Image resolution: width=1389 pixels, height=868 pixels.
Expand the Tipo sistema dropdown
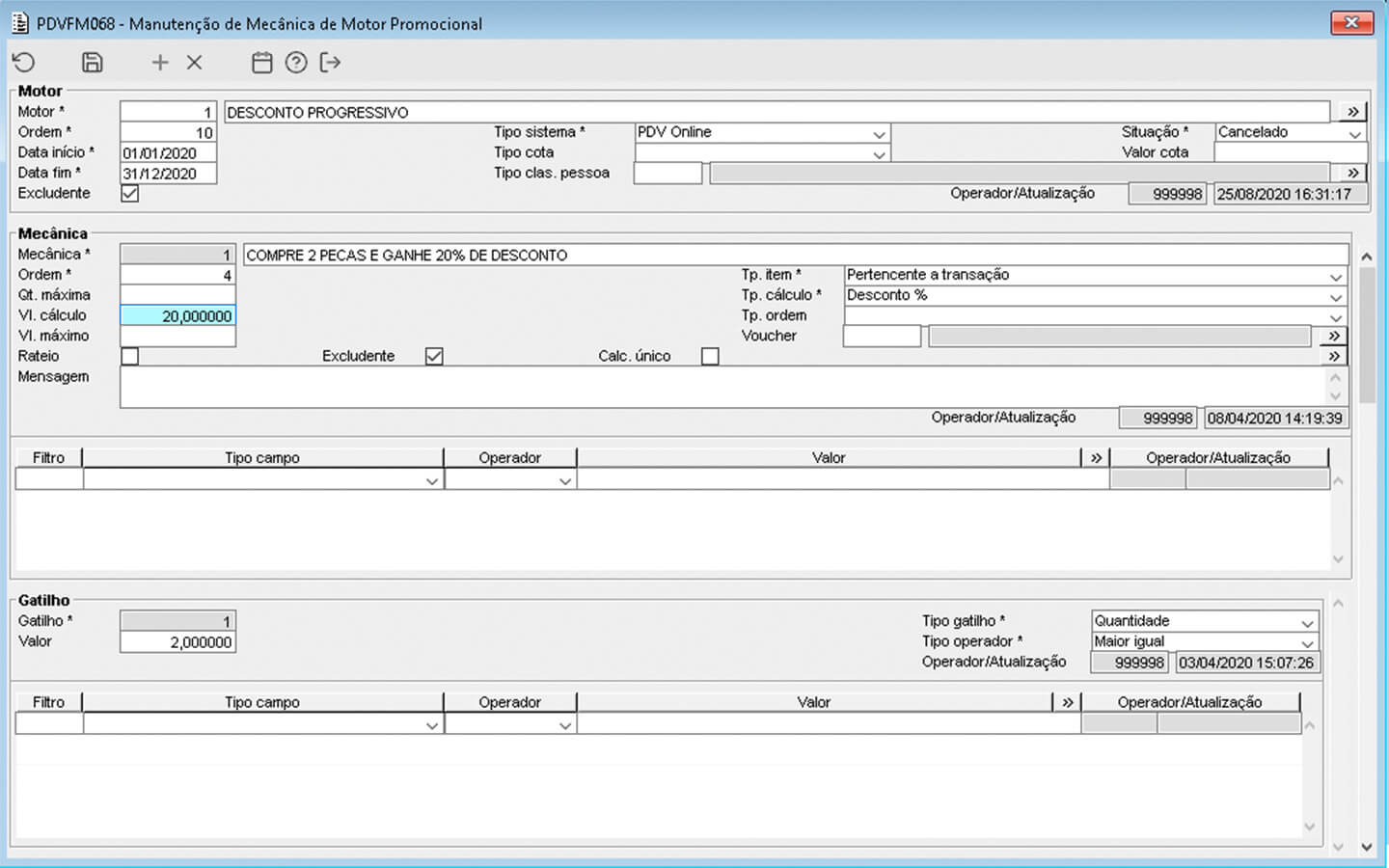point(878,133)
